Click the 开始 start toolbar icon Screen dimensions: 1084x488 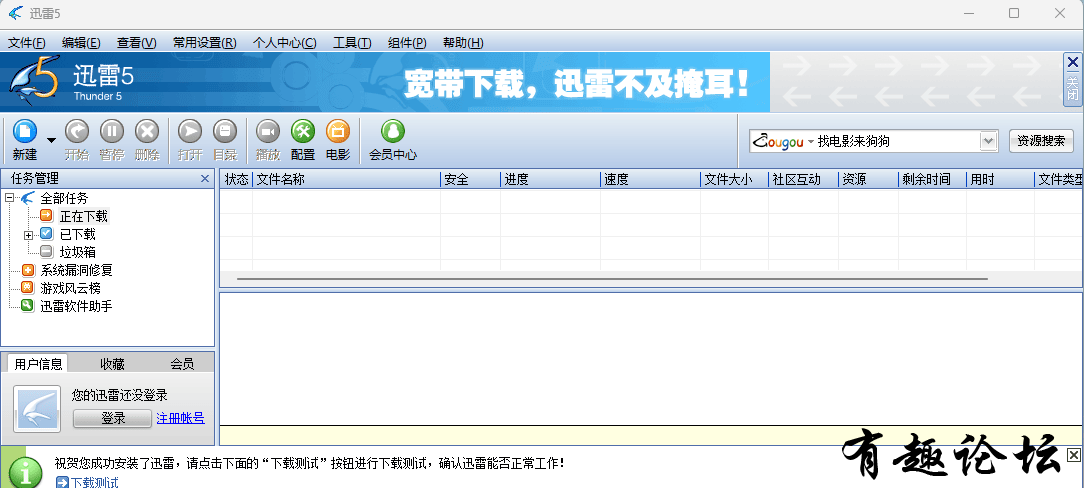point(77,131)
